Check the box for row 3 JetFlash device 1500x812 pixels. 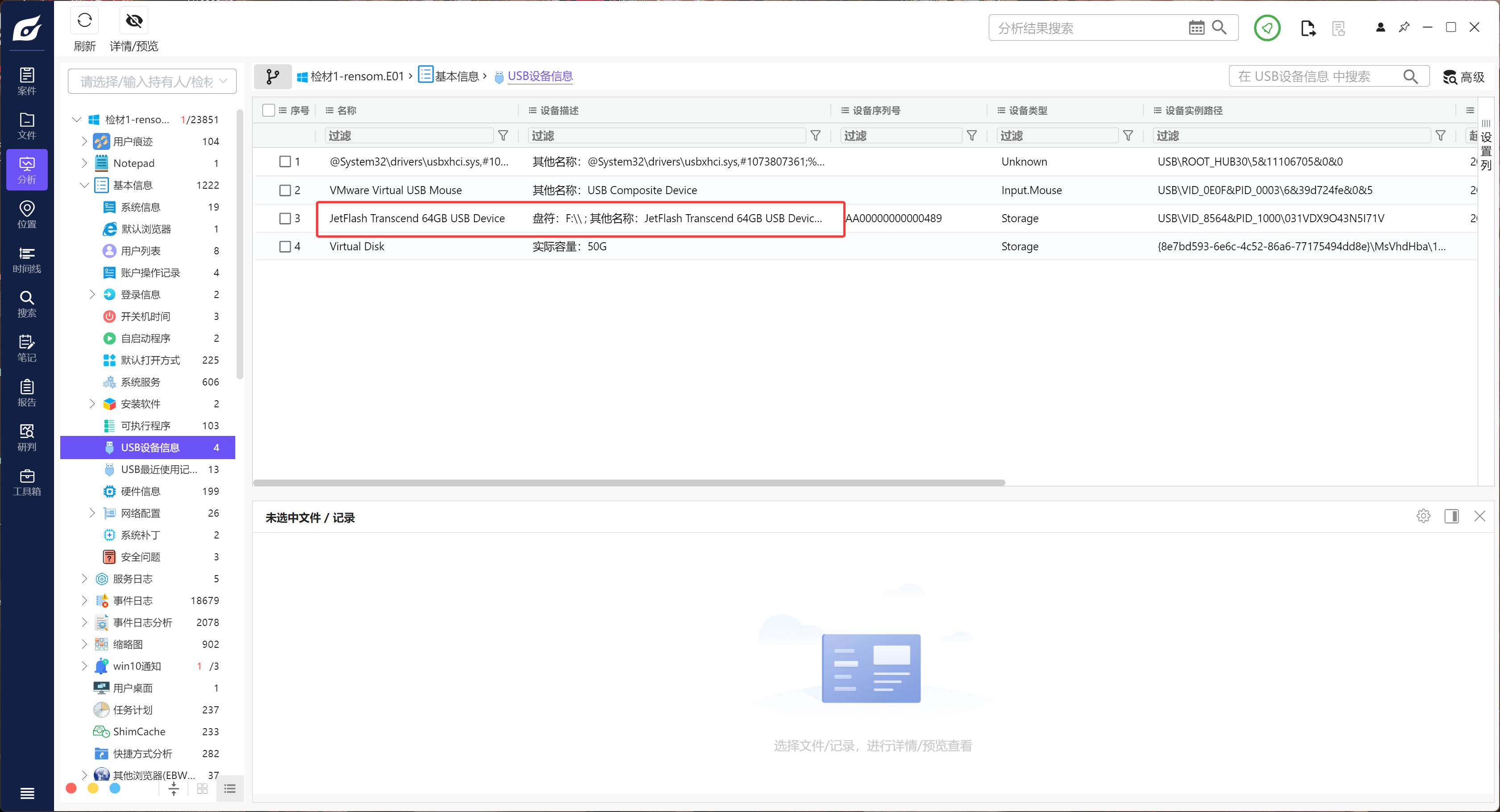pos(285,218)
